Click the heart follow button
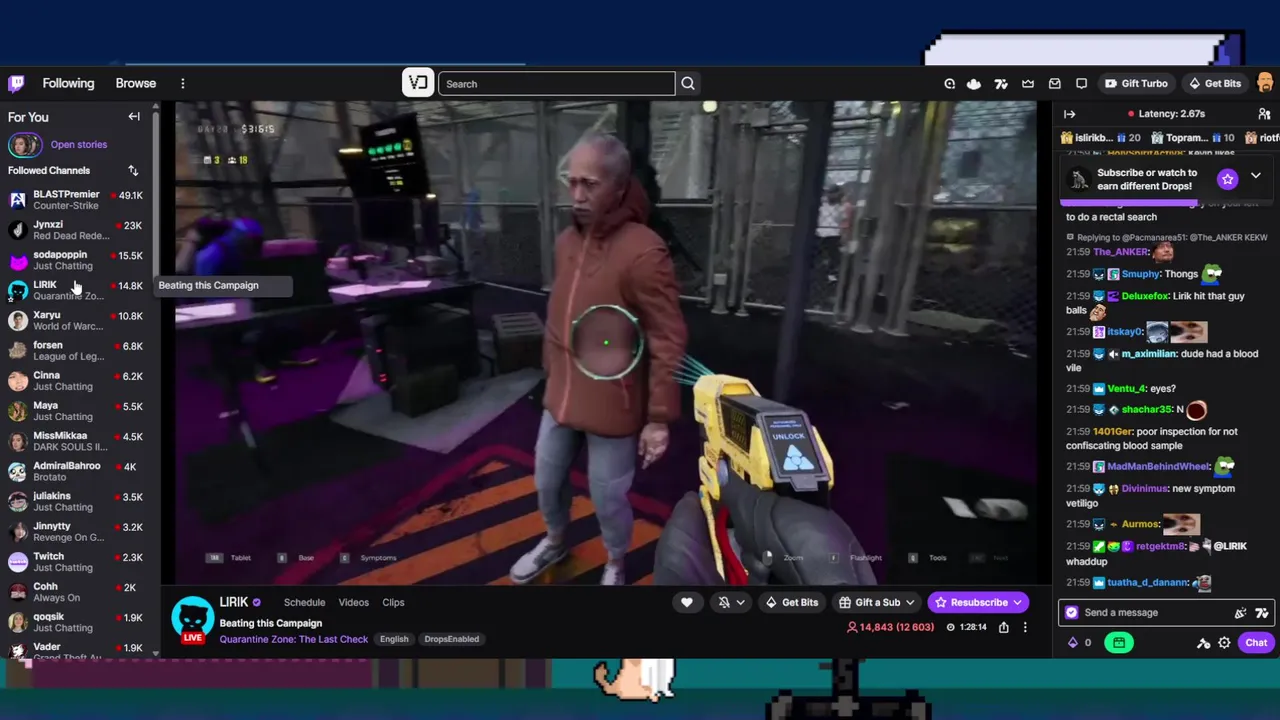The height and width of the screenshot is (720, 1280). click(x=687, y=602)
